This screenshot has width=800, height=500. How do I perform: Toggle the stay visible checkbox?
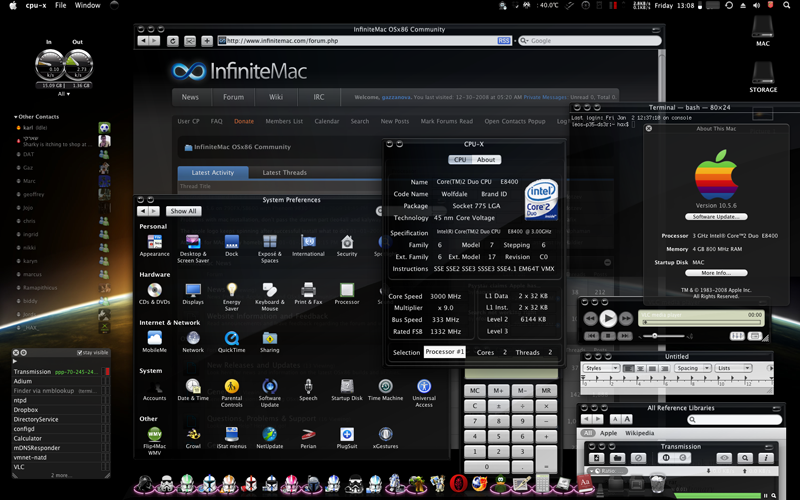click(78, 353)
